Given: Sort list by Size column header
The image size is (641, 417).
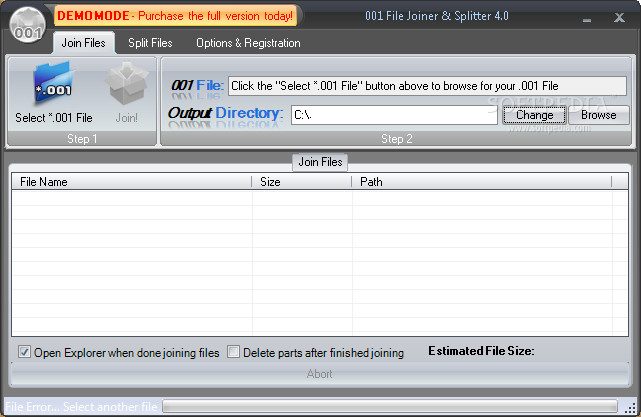Looking at the screenshot, I should tap(302, 182).
